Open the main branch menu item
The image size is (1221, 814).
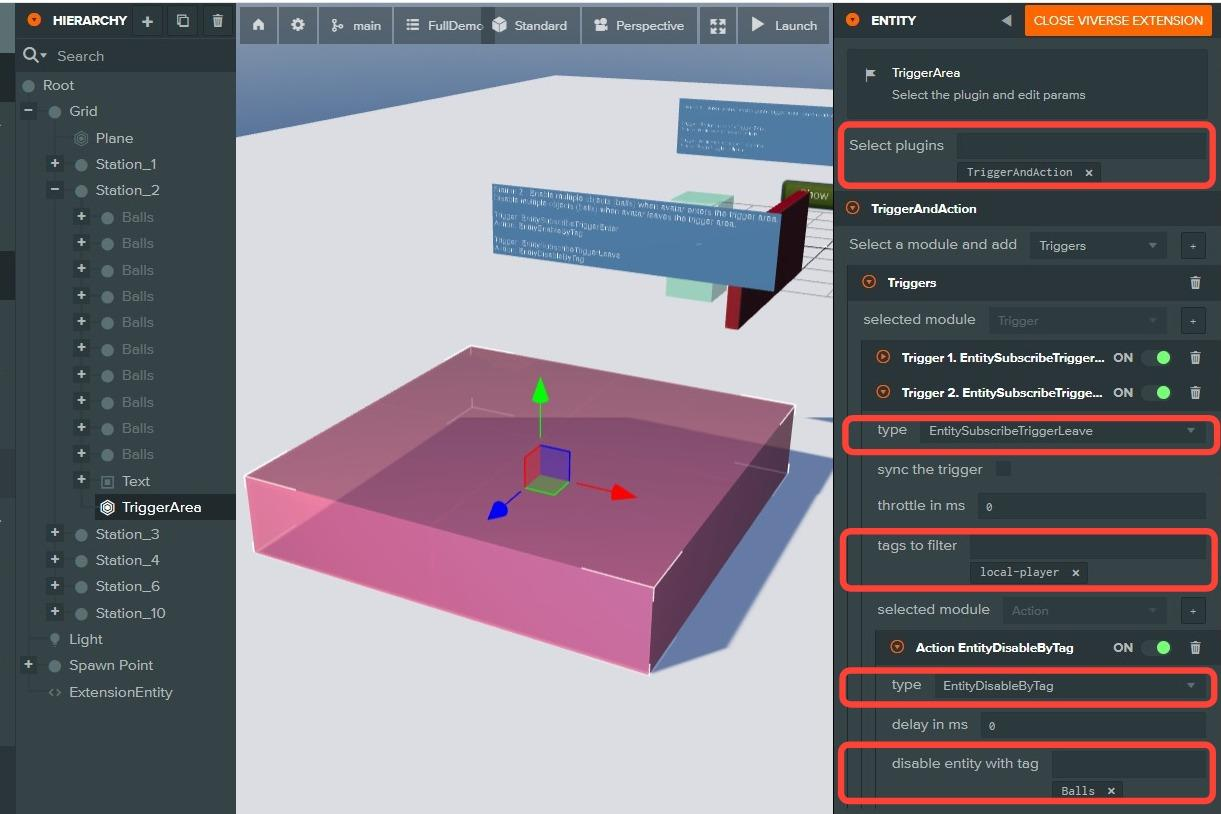click(x=357, y=25)
